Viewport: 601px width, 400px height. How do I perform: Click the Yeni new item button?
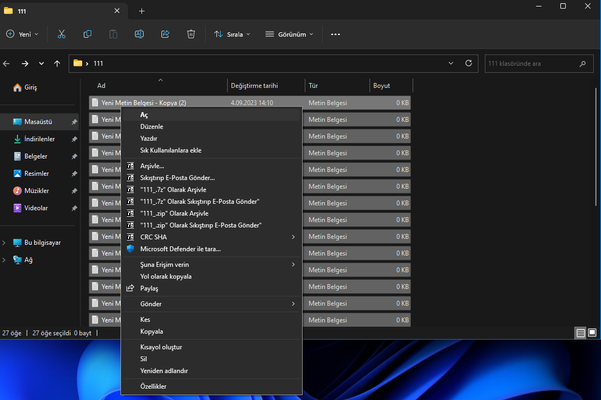click(x=22, y=34)
